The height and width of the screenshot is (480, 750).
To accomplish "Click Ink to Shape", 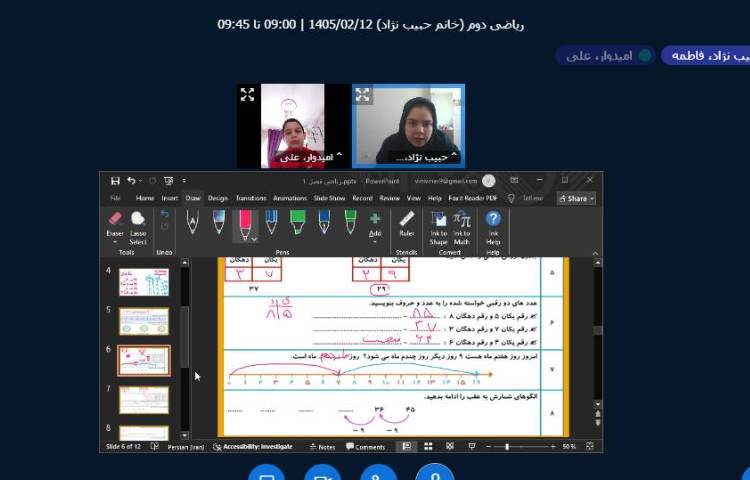I will point(438,228).
